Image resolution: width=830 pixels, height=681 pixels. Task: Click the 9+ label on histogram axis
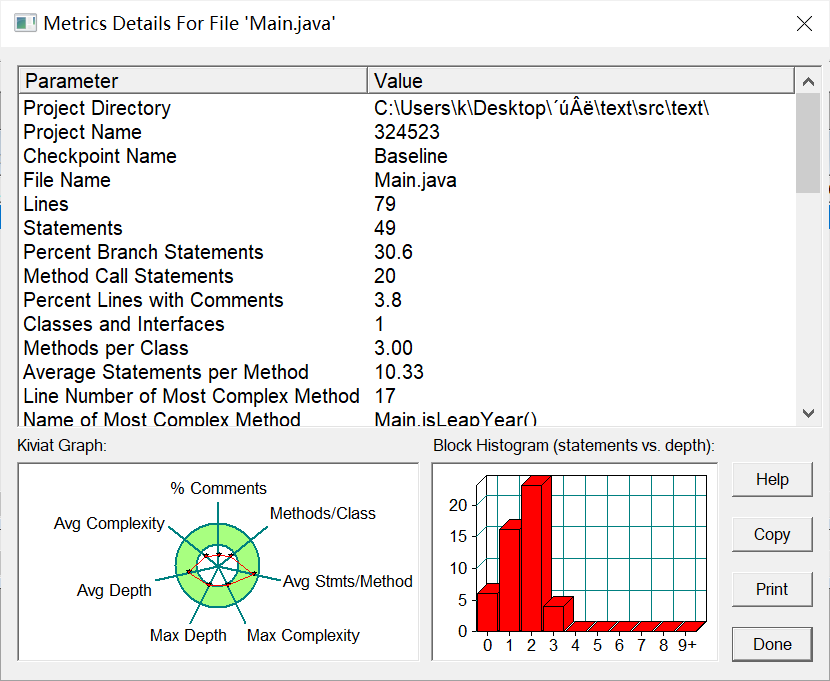coord(687,645)
